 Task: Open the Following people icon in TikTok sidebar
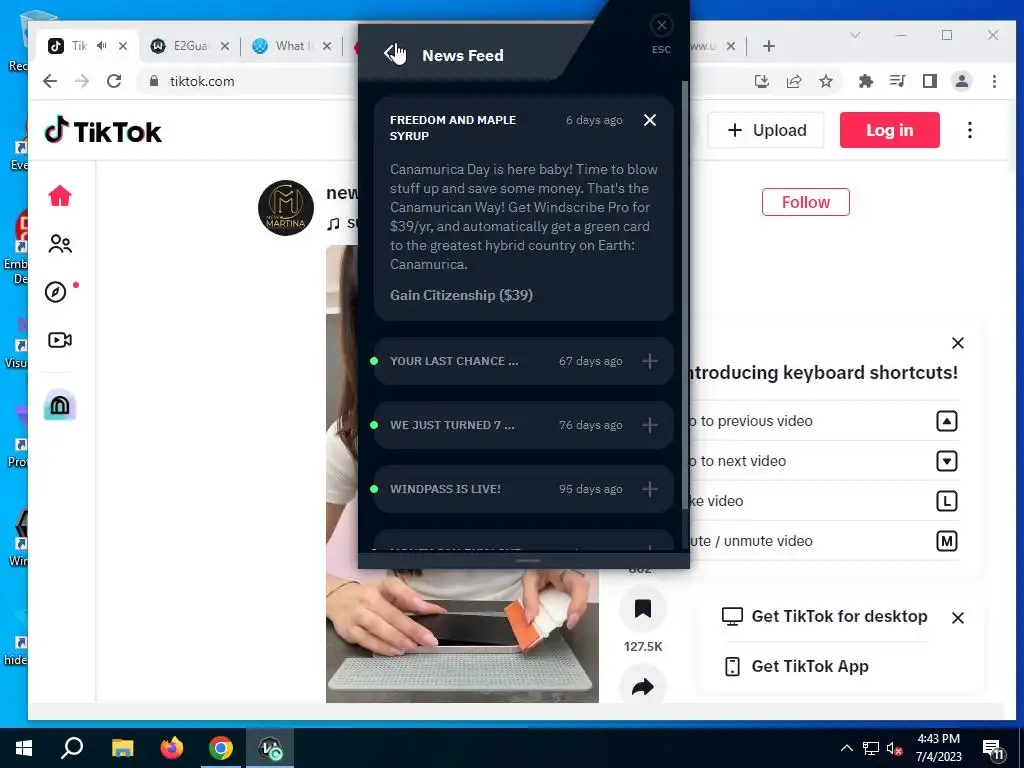pyautogui.click(x=59, y=244)
